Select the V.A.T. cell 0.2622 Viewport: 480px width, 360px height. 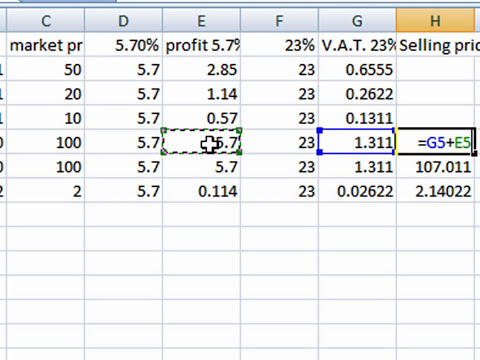(x=357, y=94)
